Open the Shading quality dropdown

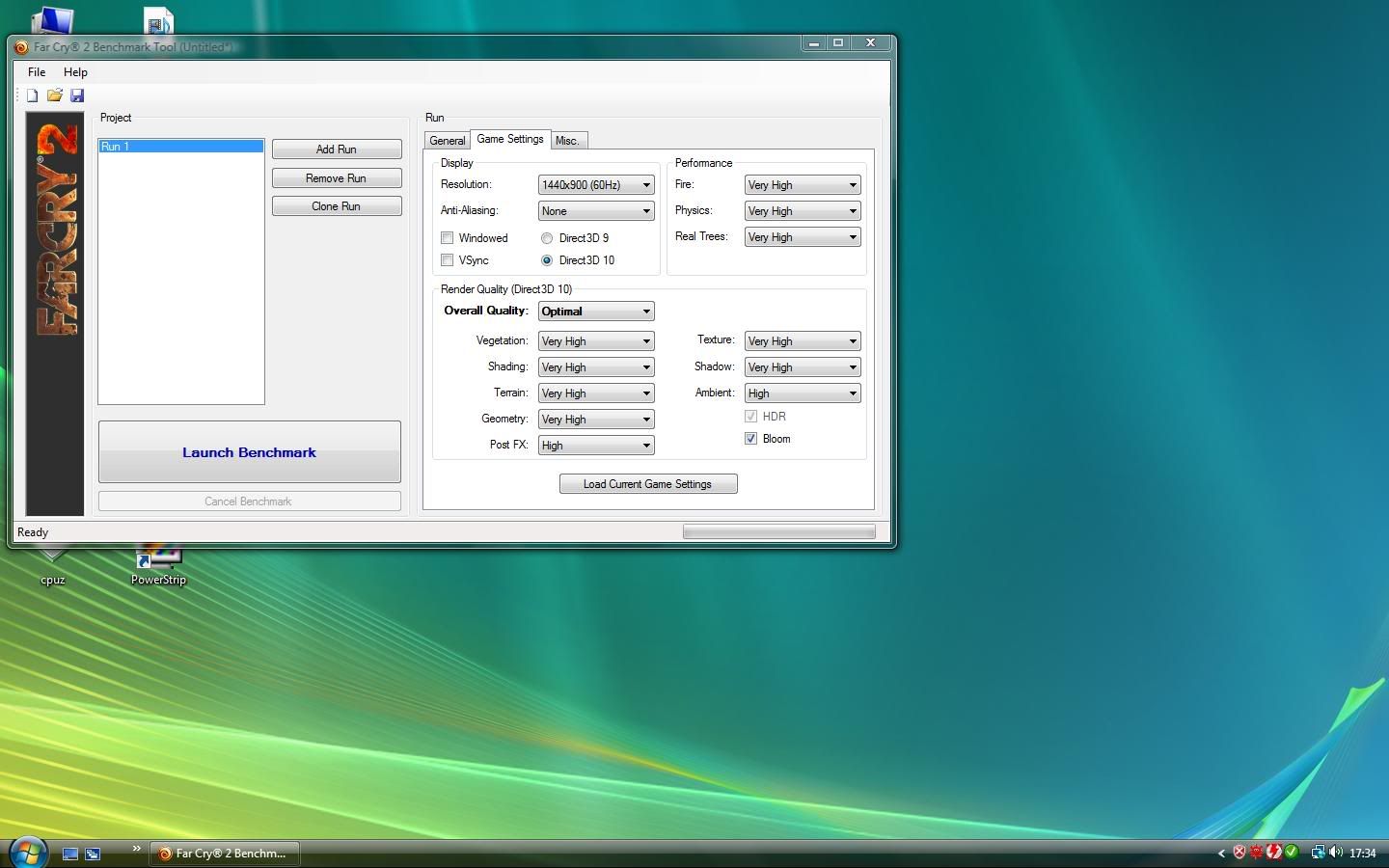point(596,367)
